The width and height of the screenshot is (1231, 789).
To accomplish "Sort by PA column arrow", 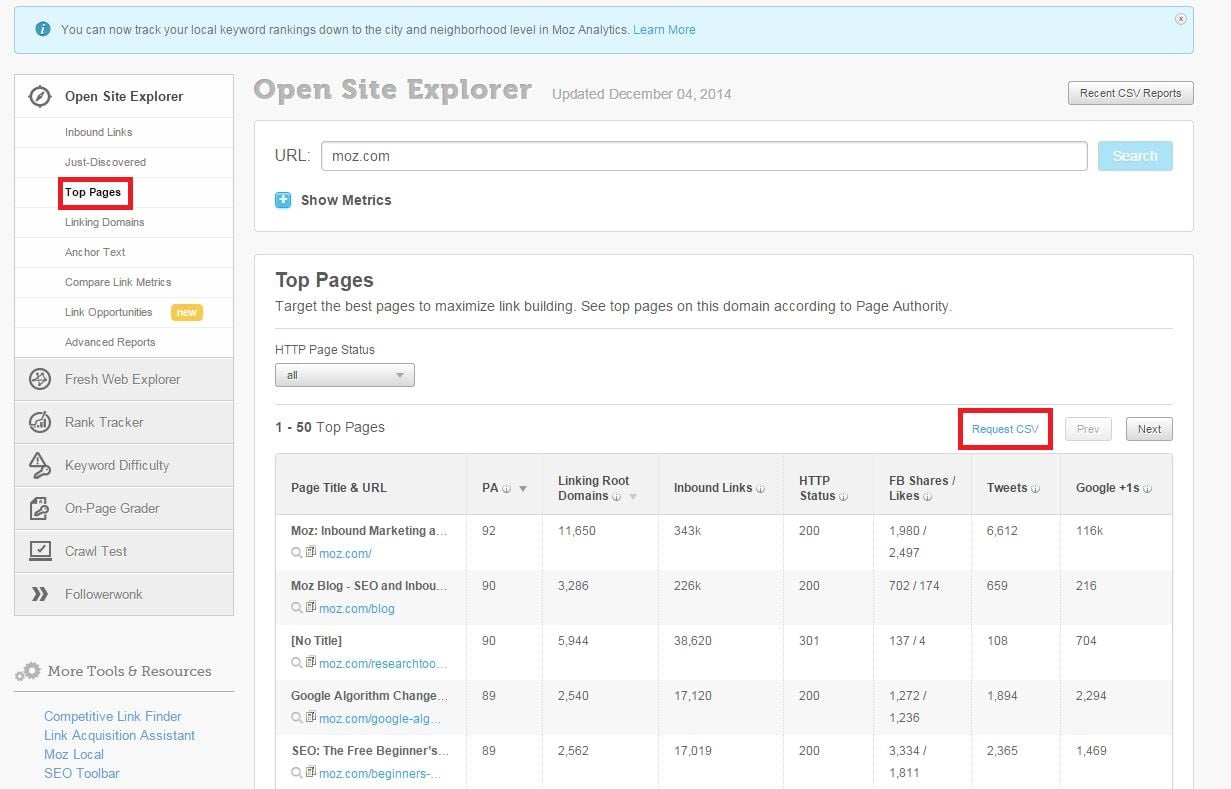I will click(x=522, y=489).
